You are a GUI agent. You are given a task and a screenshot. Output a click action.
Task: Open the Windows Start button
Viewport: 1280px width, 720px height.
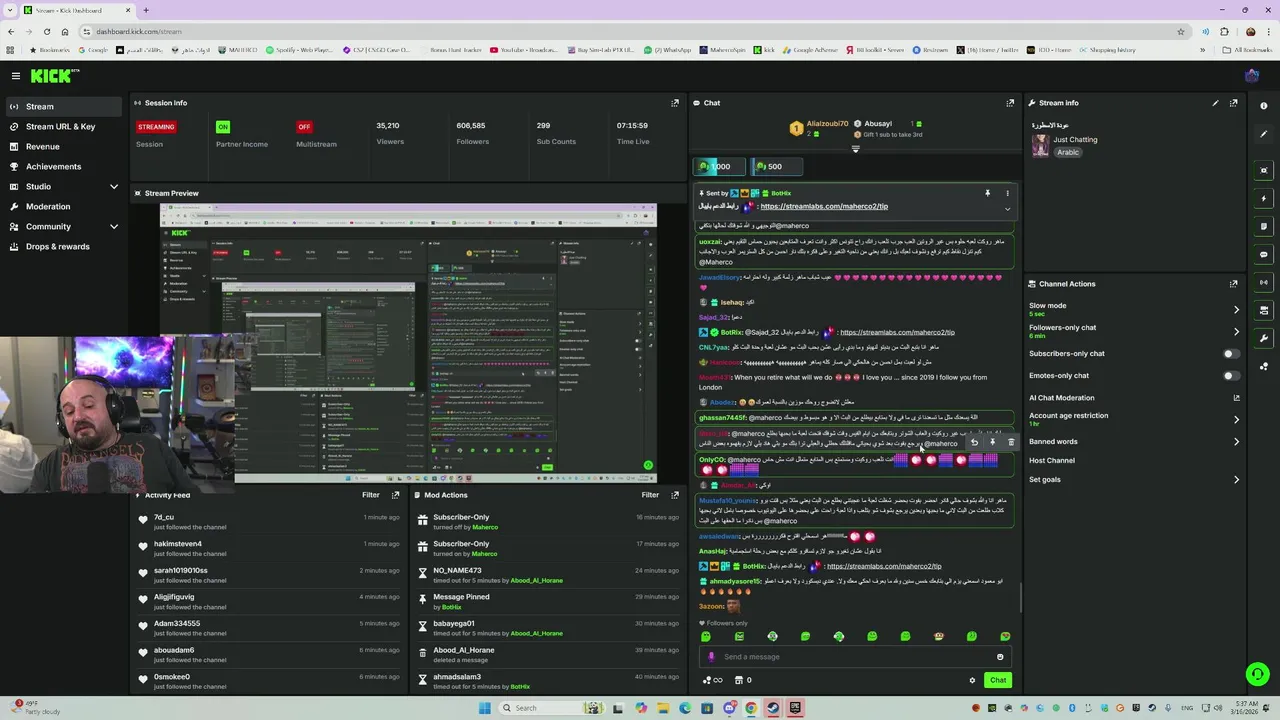click(x=485, y=708)
